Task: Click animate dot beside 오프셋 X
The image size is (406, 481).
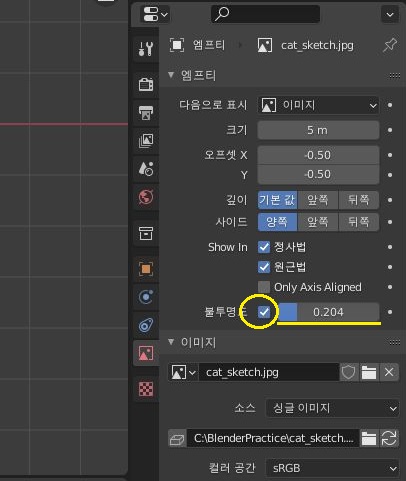Action: pos(390,155)
